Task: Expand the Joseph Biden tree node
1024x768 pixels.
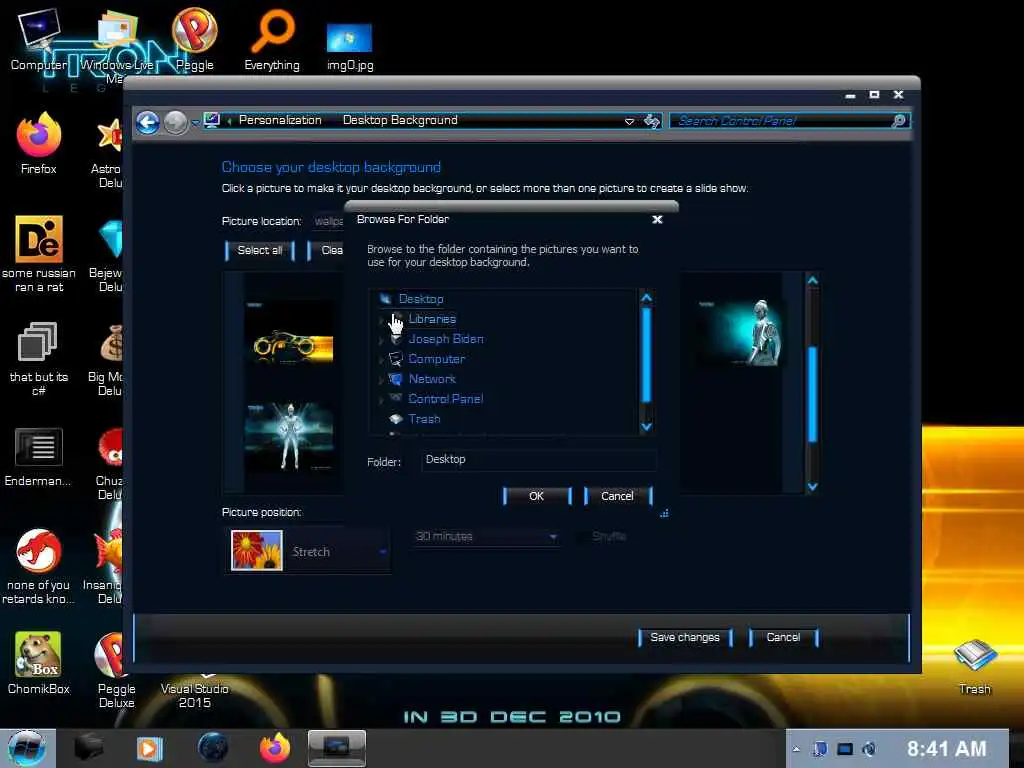Action: pyautogui.click(x=381, y=340)
